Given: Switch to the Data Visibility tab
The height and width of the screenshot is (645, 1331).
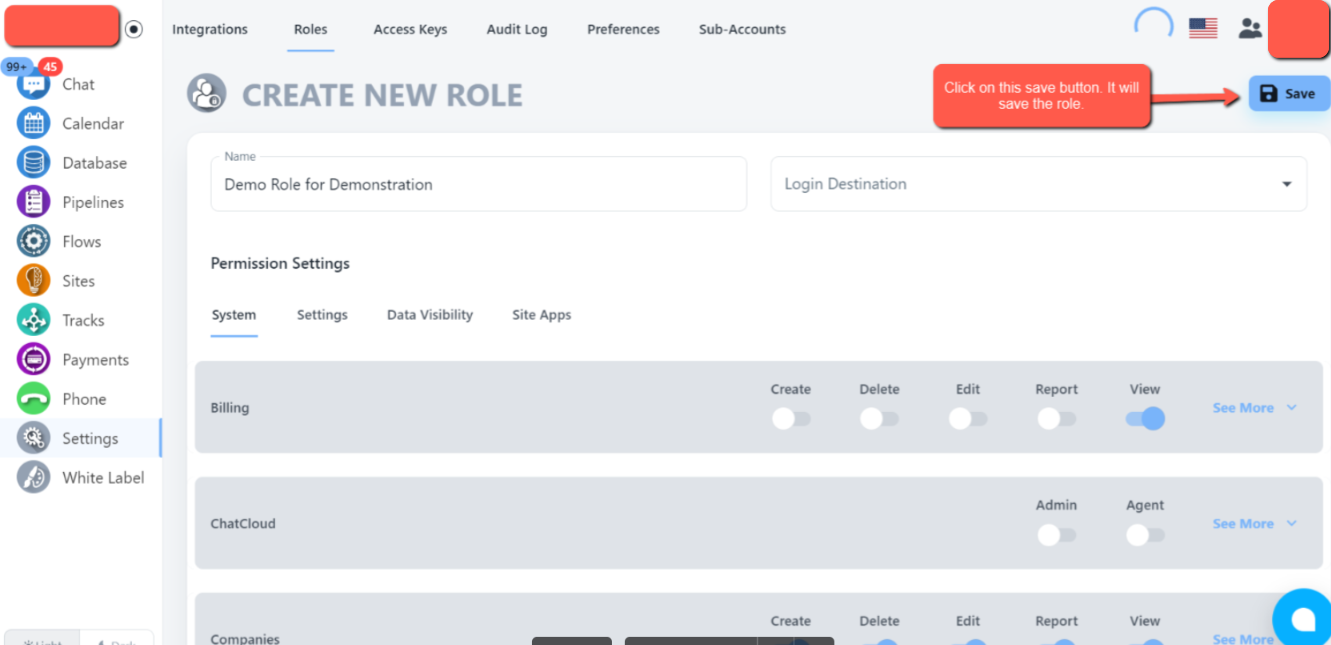Looking at the screenshot, I should click(x=430, y=315).
